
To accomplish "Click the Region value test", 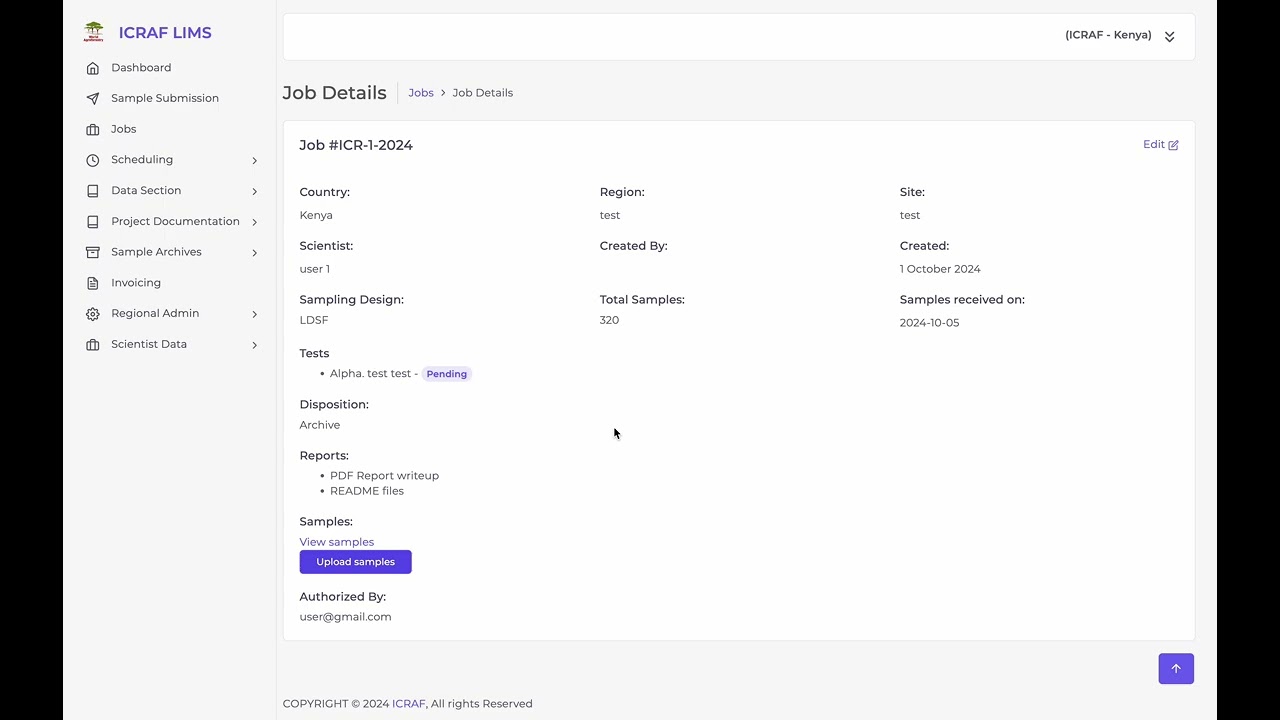I will 610,215.
